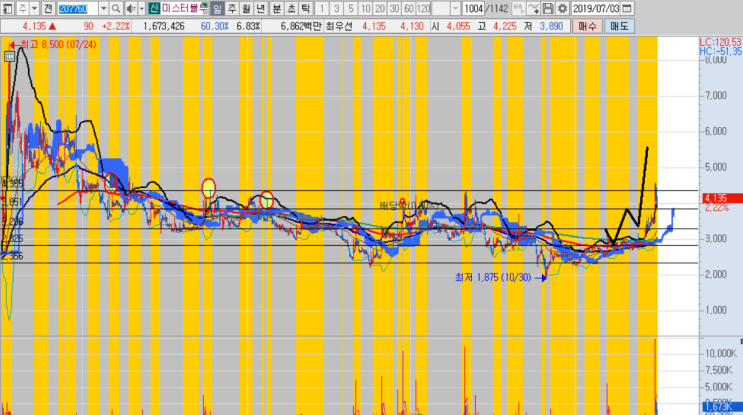Click the floppy disk save chart icon
Screen dimensions: 743x415
548,8
